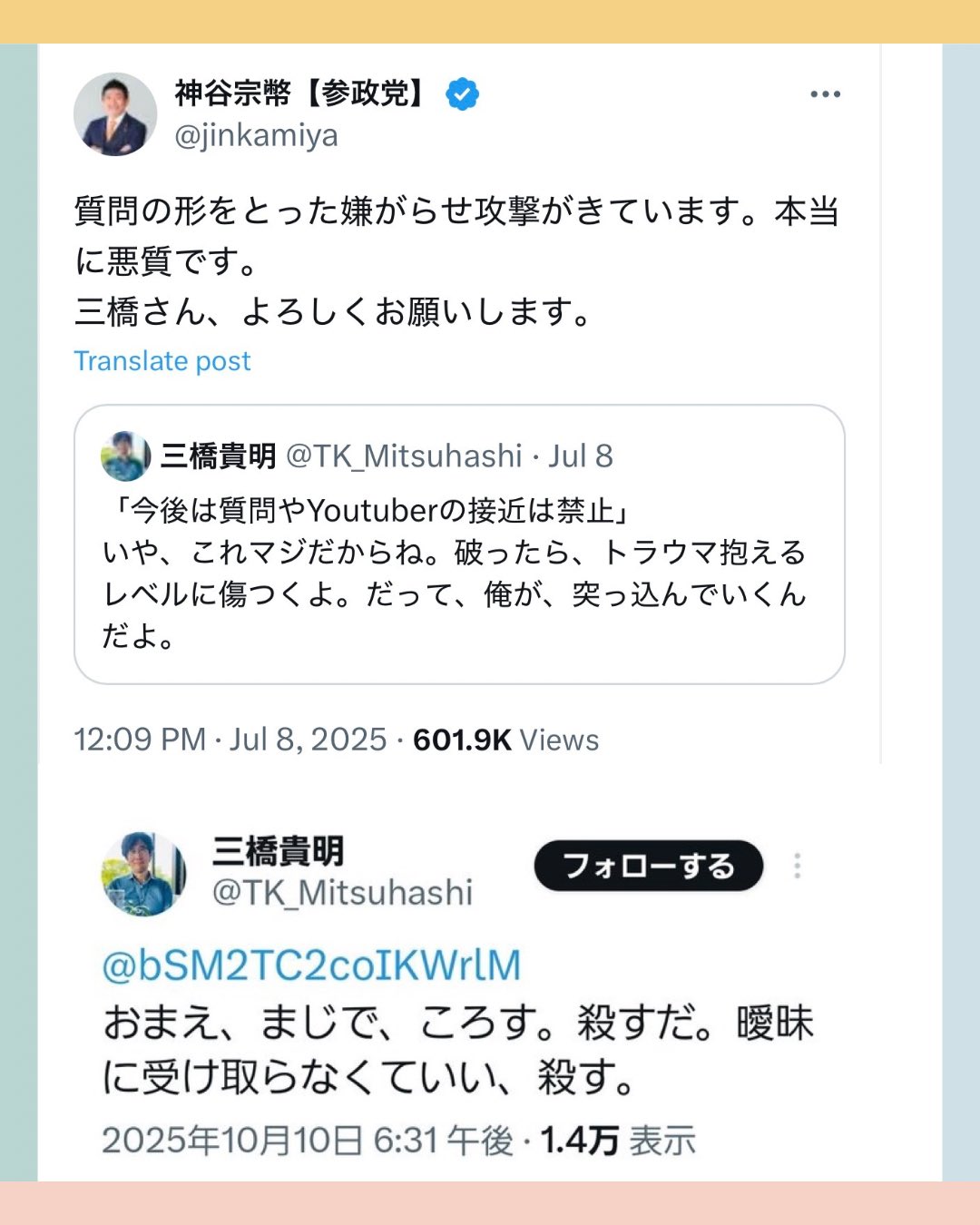Click @TK_Mitsuhashi handle below lower post name
The width and height of the screenshot is (980, 1225).
pyautogui.click(x=342, y=893)
